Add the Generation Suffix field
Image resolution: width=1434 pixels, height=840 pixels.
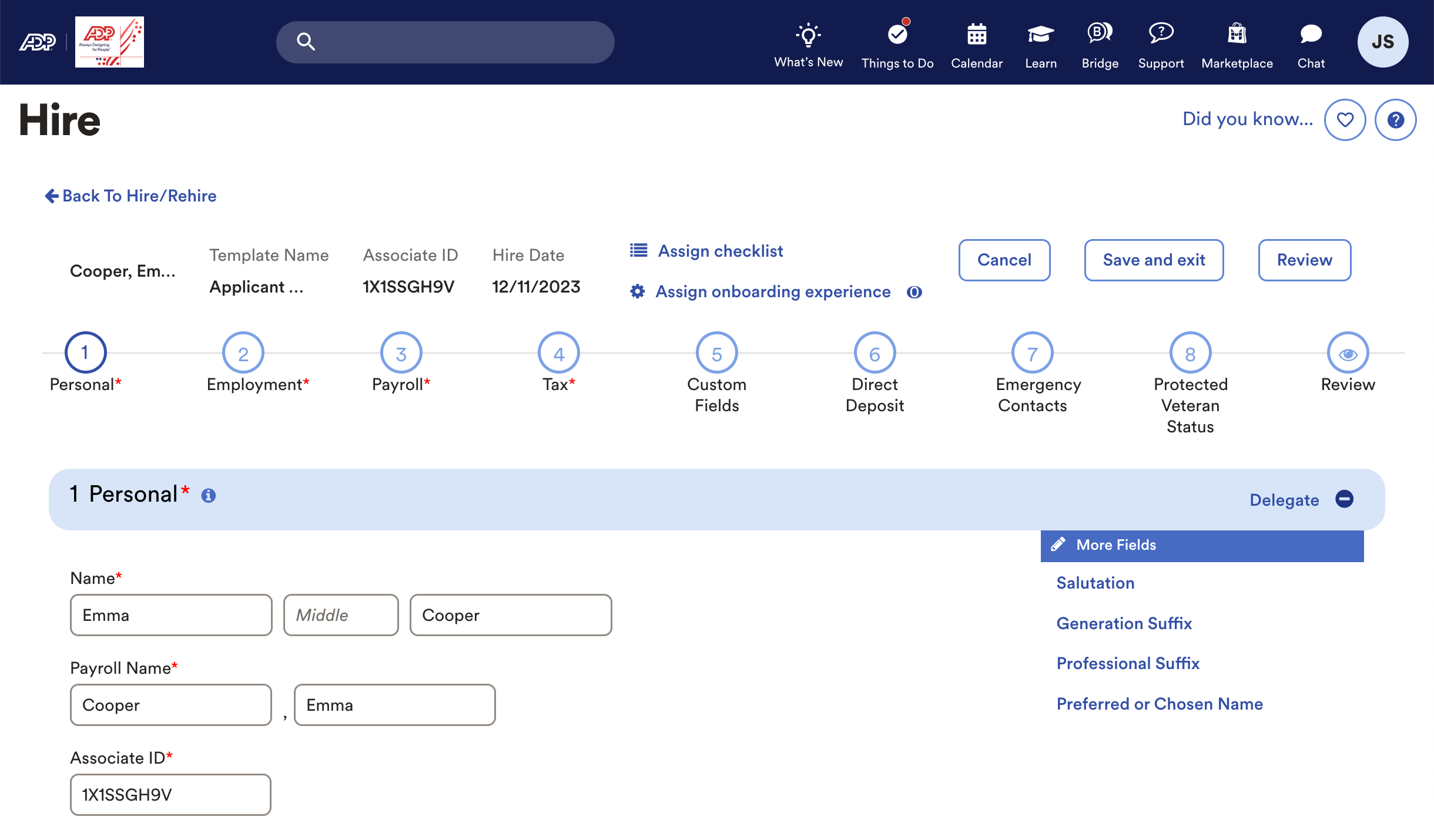[1124, 623]
